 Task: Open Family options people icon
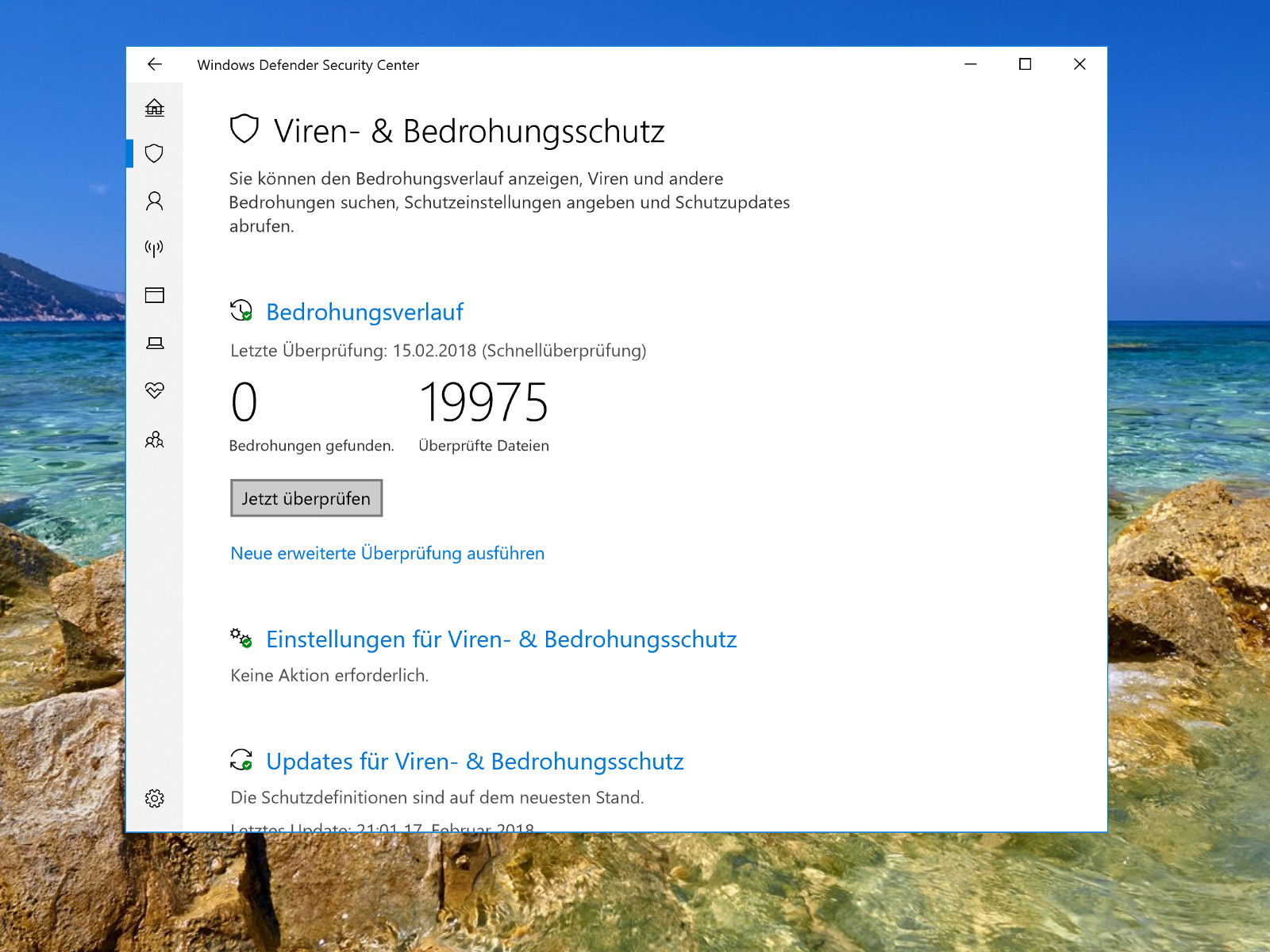[155, 439]
